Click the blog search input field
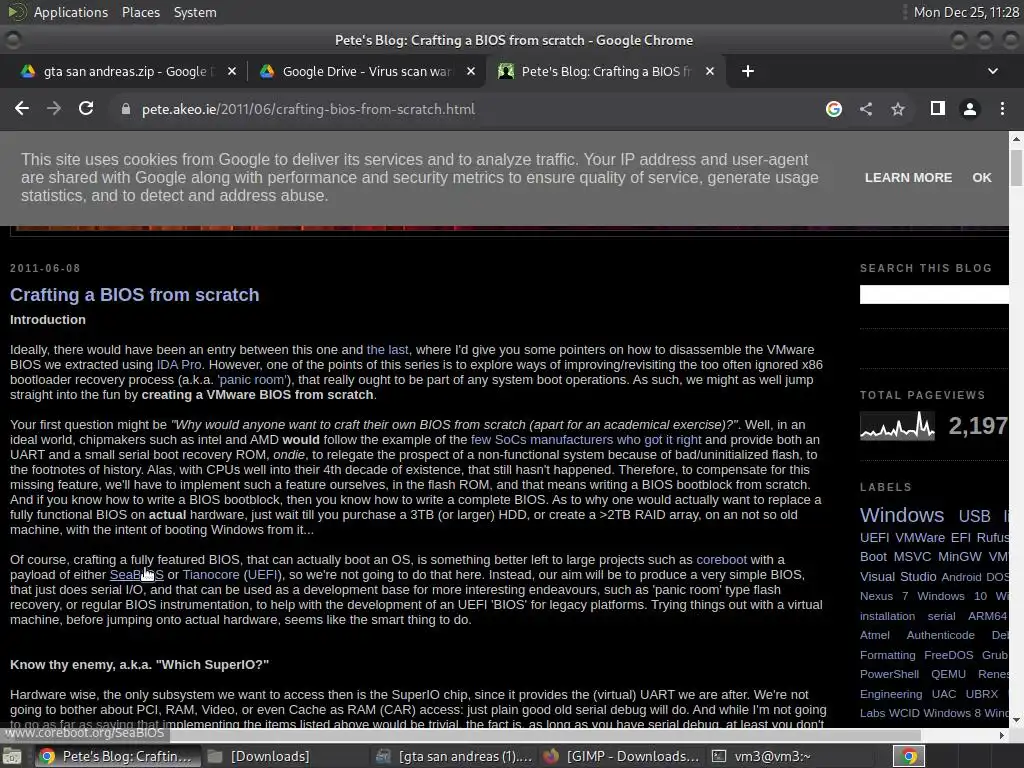Image resolution: width=1024 pixels, height=768 pixels. click(934, 295)
